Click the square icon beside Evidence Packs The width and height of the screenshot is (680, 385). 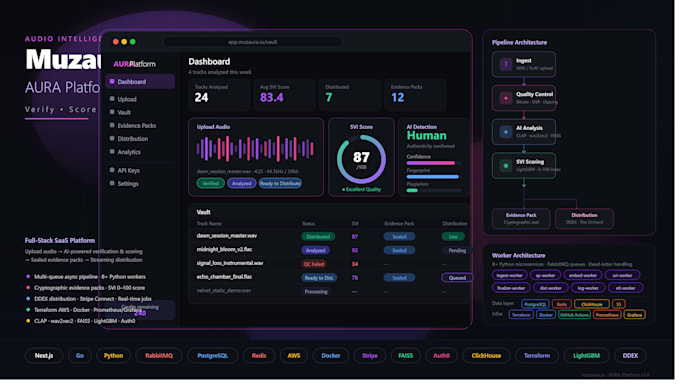point(112,125)
